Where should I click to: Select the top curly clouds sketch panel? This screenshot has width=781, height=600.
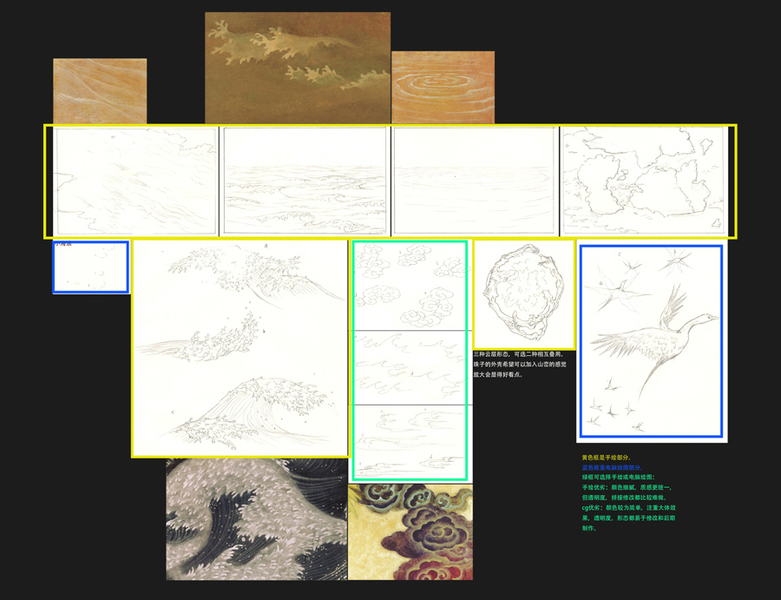(x=409, y=286)
